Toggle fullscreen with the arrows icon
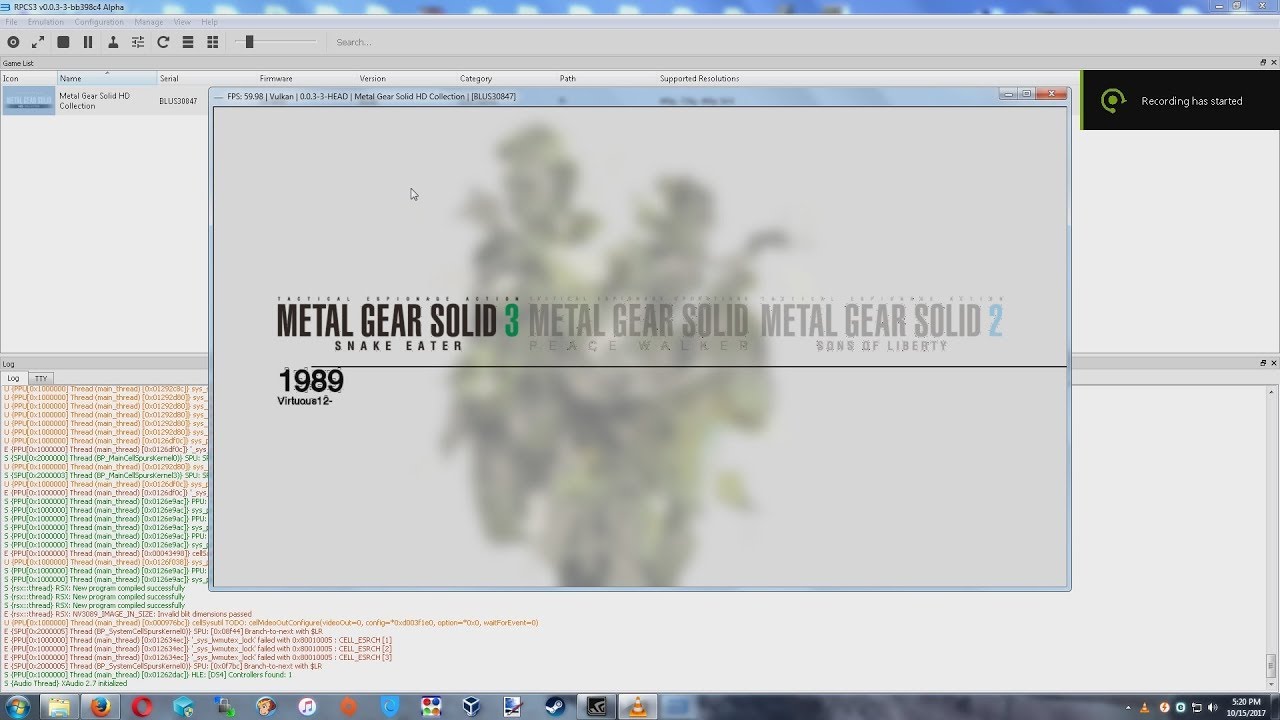 click(38, 42)
